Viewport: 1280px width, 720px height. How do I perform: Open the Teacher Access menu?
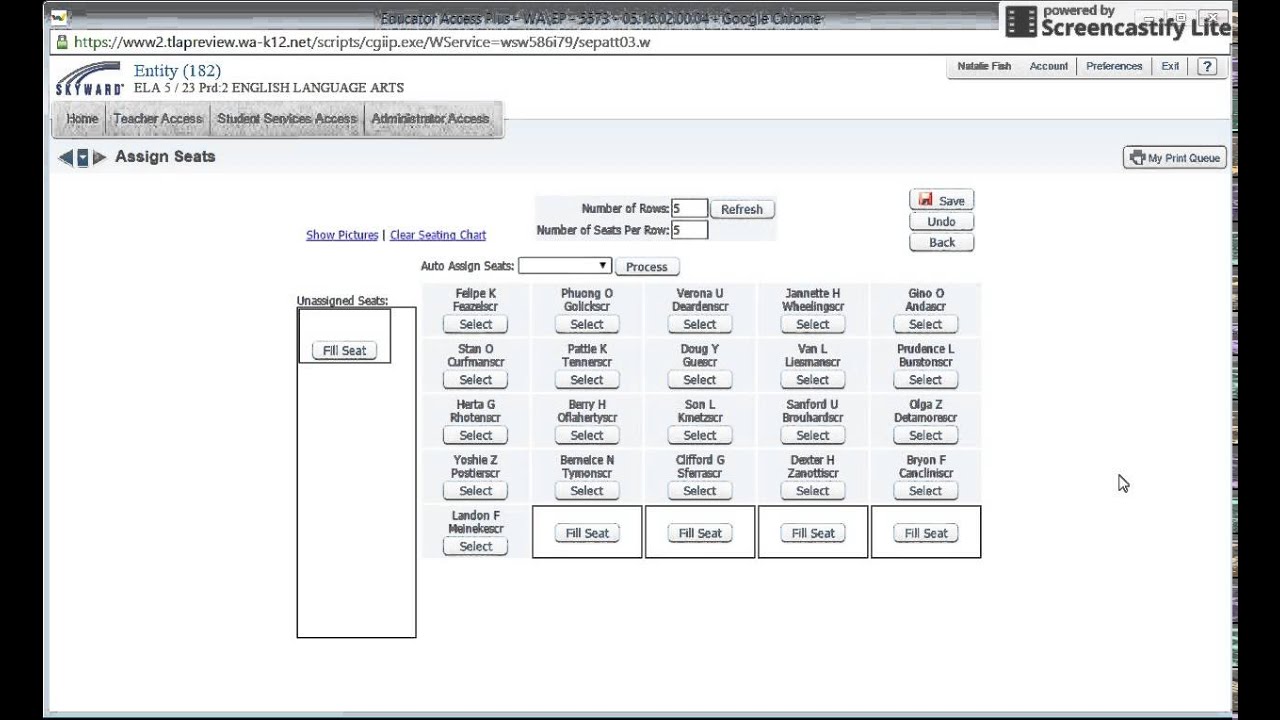158,119
